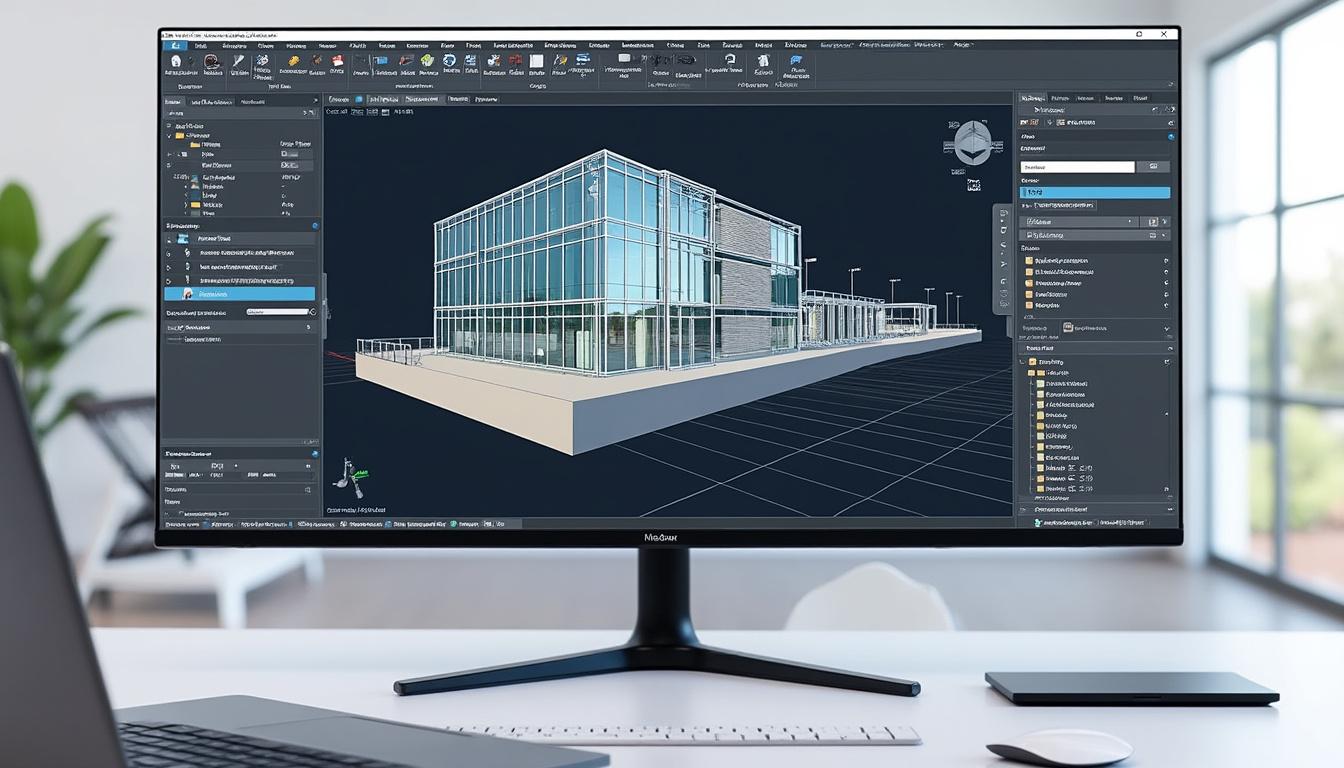Enable the blue toggle in the Properties panel

point(1172,135)
